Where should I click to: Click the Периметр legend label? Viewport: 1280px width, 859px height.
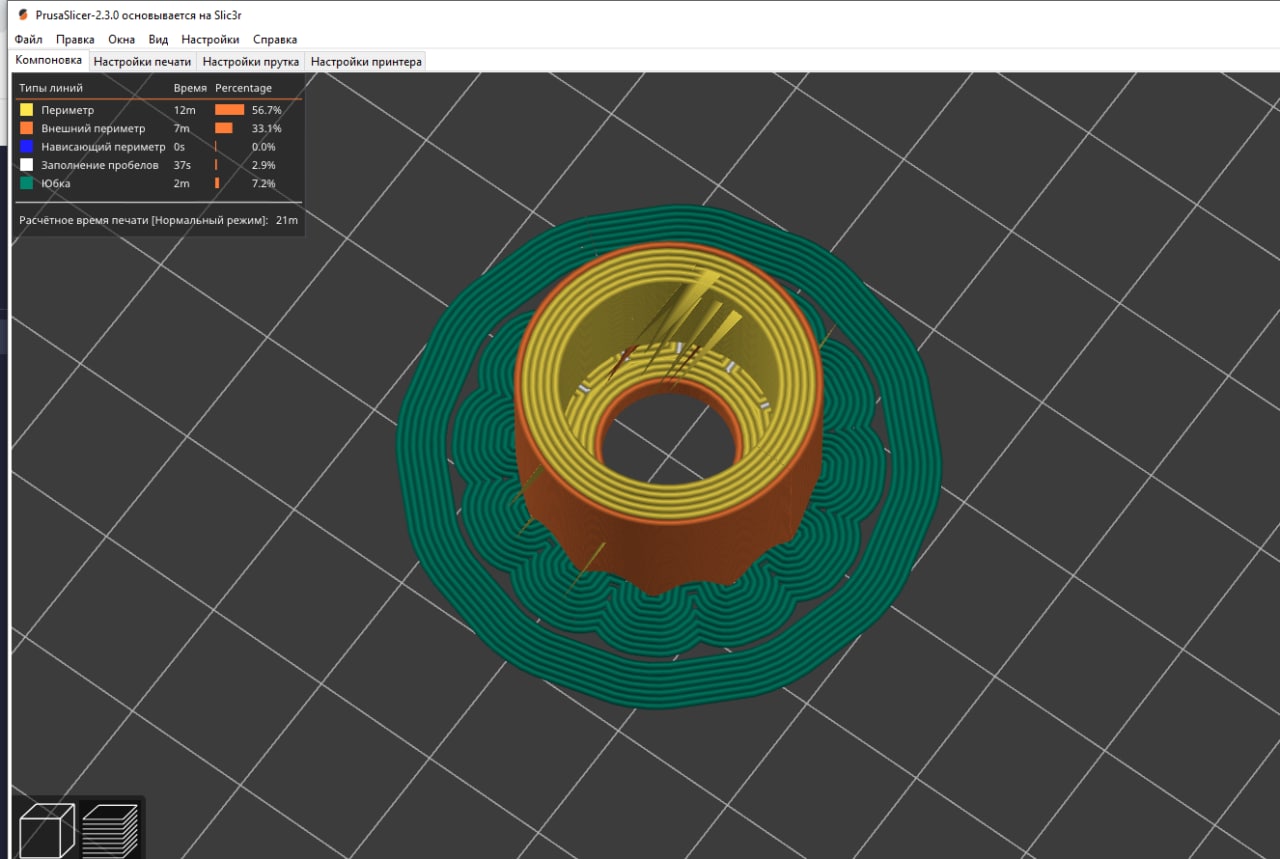click(67, 110)
